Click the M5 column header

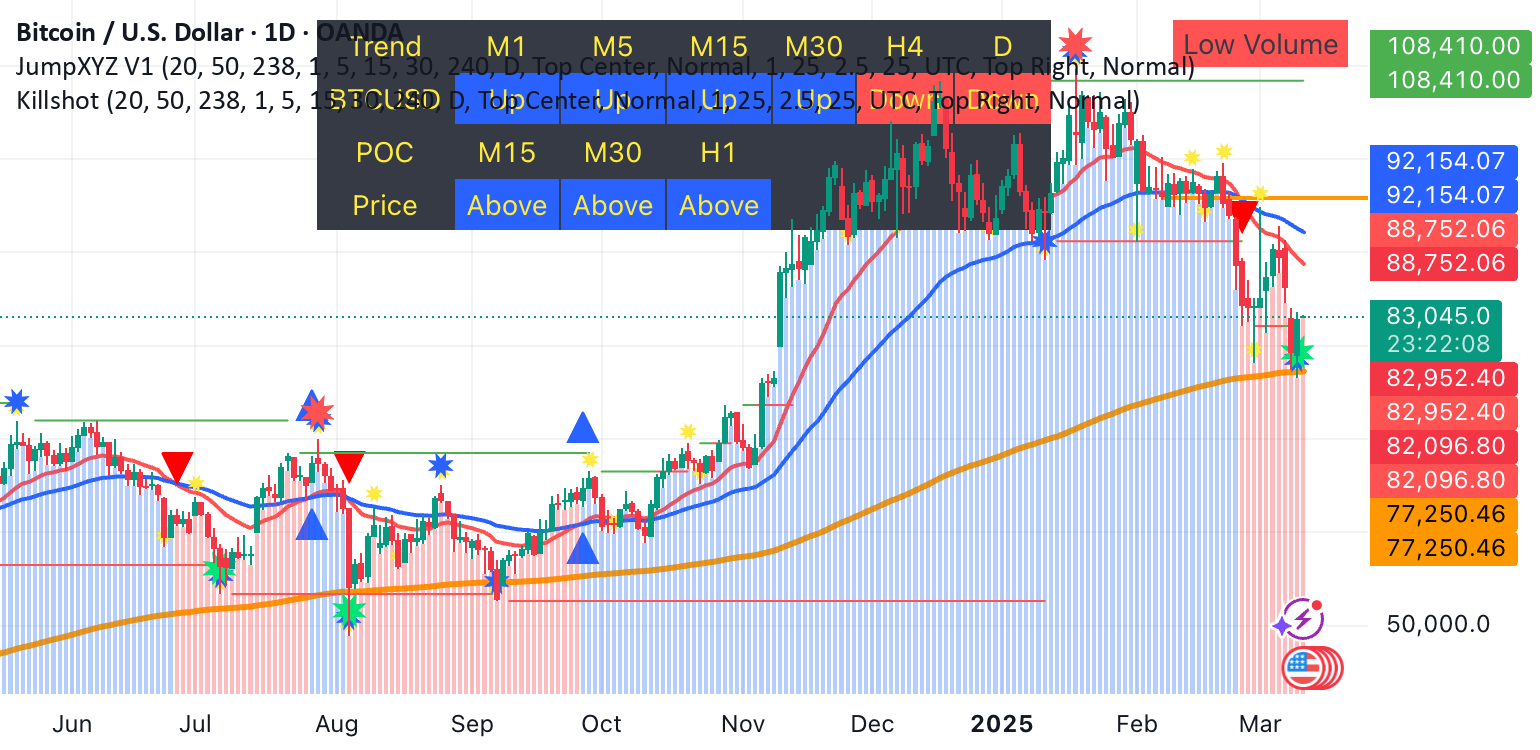[x=613, y=46]
